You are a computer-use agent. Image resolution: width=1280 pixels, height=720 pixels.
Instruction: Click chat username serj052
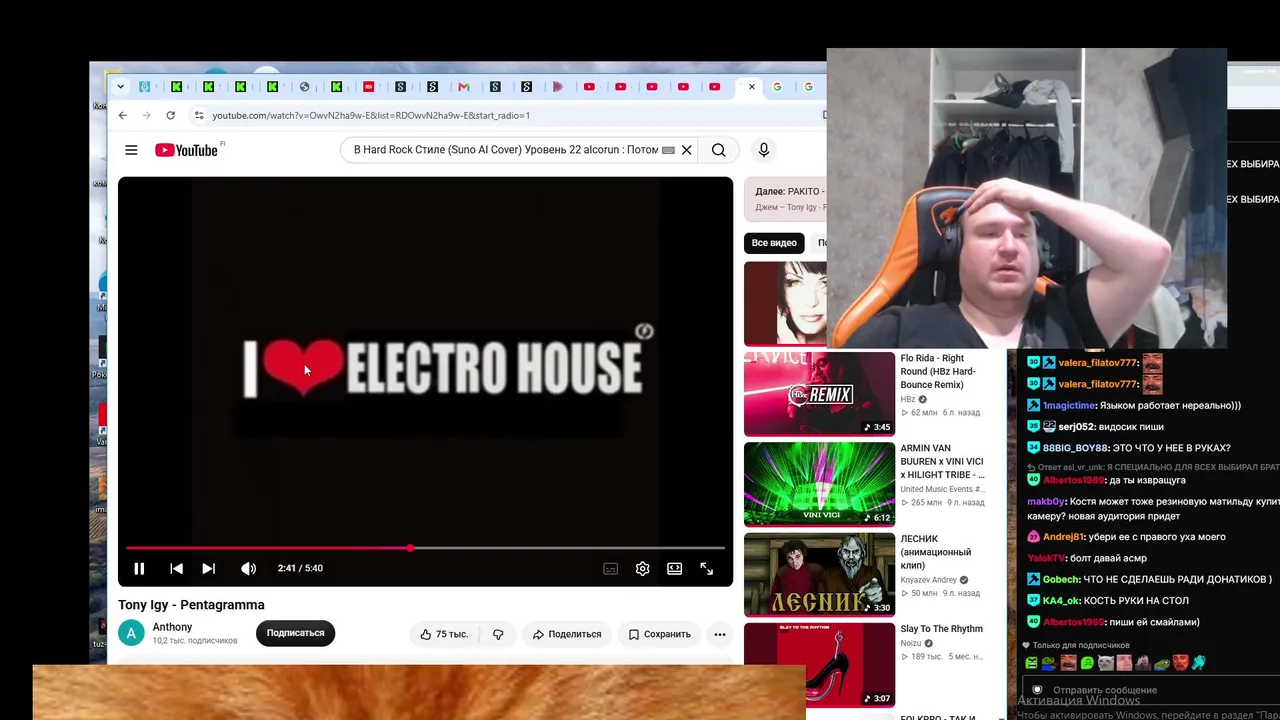[x=1077, y=427]
